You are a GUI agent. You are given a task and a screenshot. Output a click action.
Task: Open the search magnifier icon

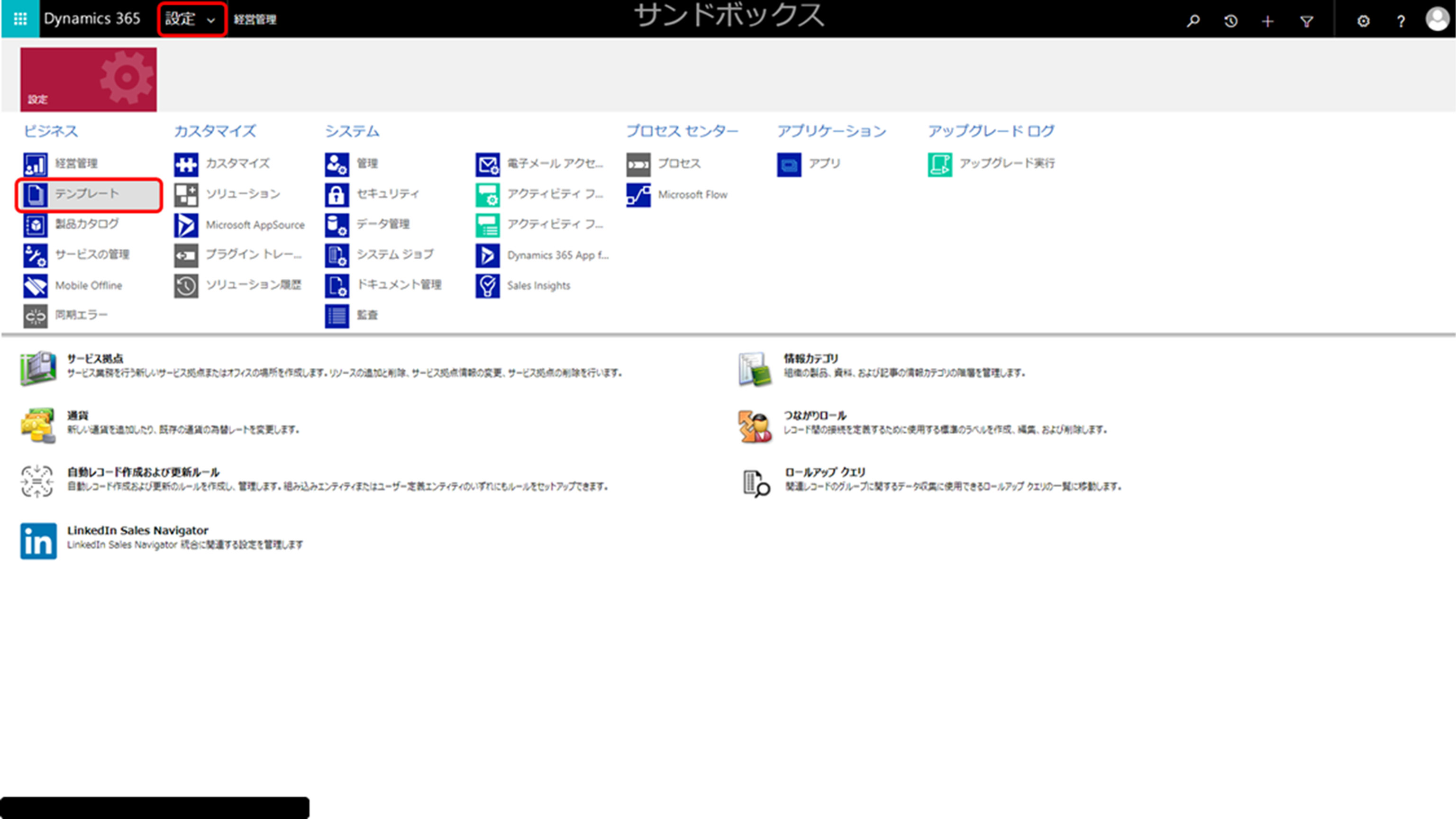tap(1193, 21)
